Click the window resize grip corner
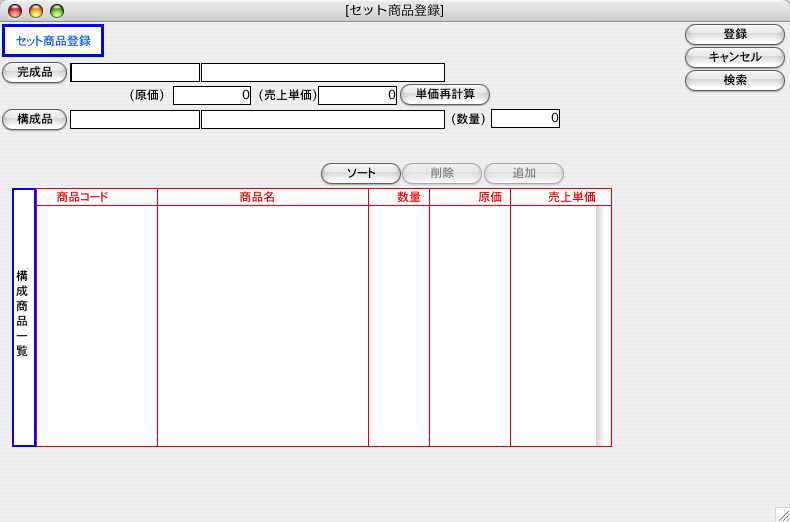790x522 pixels. (x=781, y=513)
